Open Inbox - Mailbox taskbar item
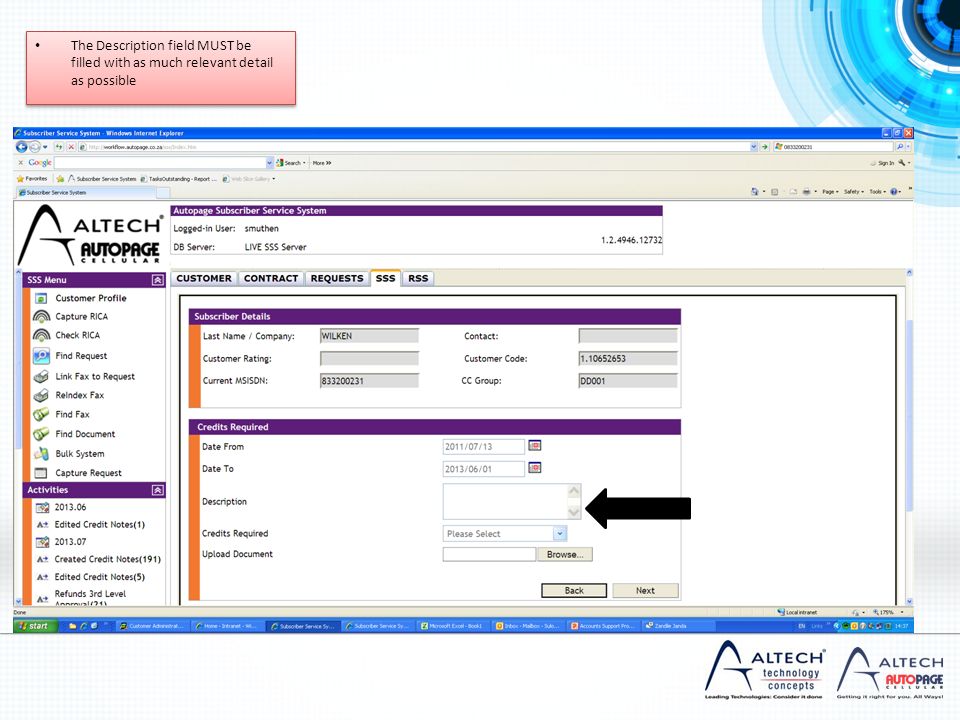The image size is (960, 720). tap(528, 626)
